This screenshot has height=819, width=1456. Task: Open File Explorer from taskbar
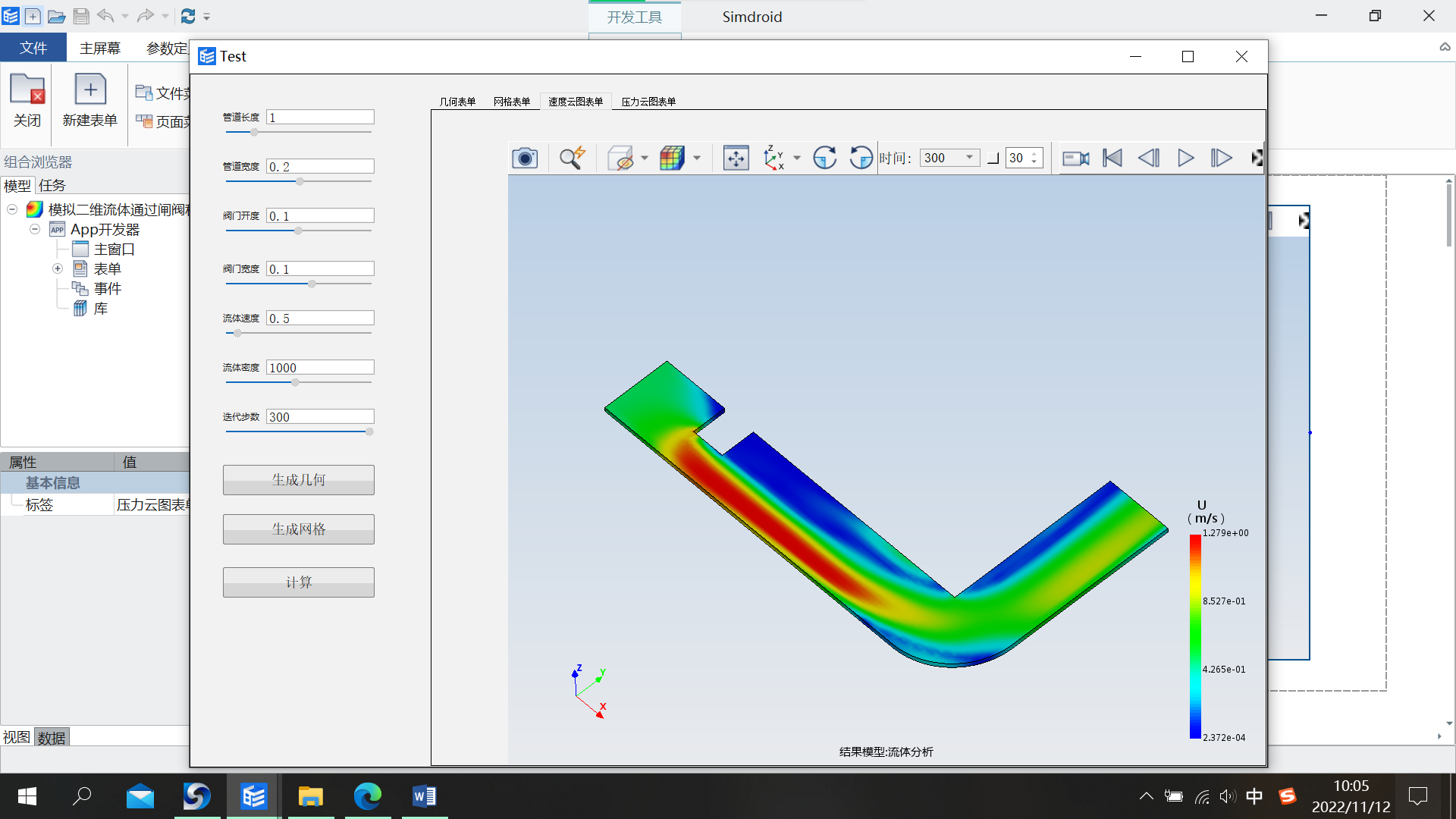pyautogui.click(x=311, y=796)
